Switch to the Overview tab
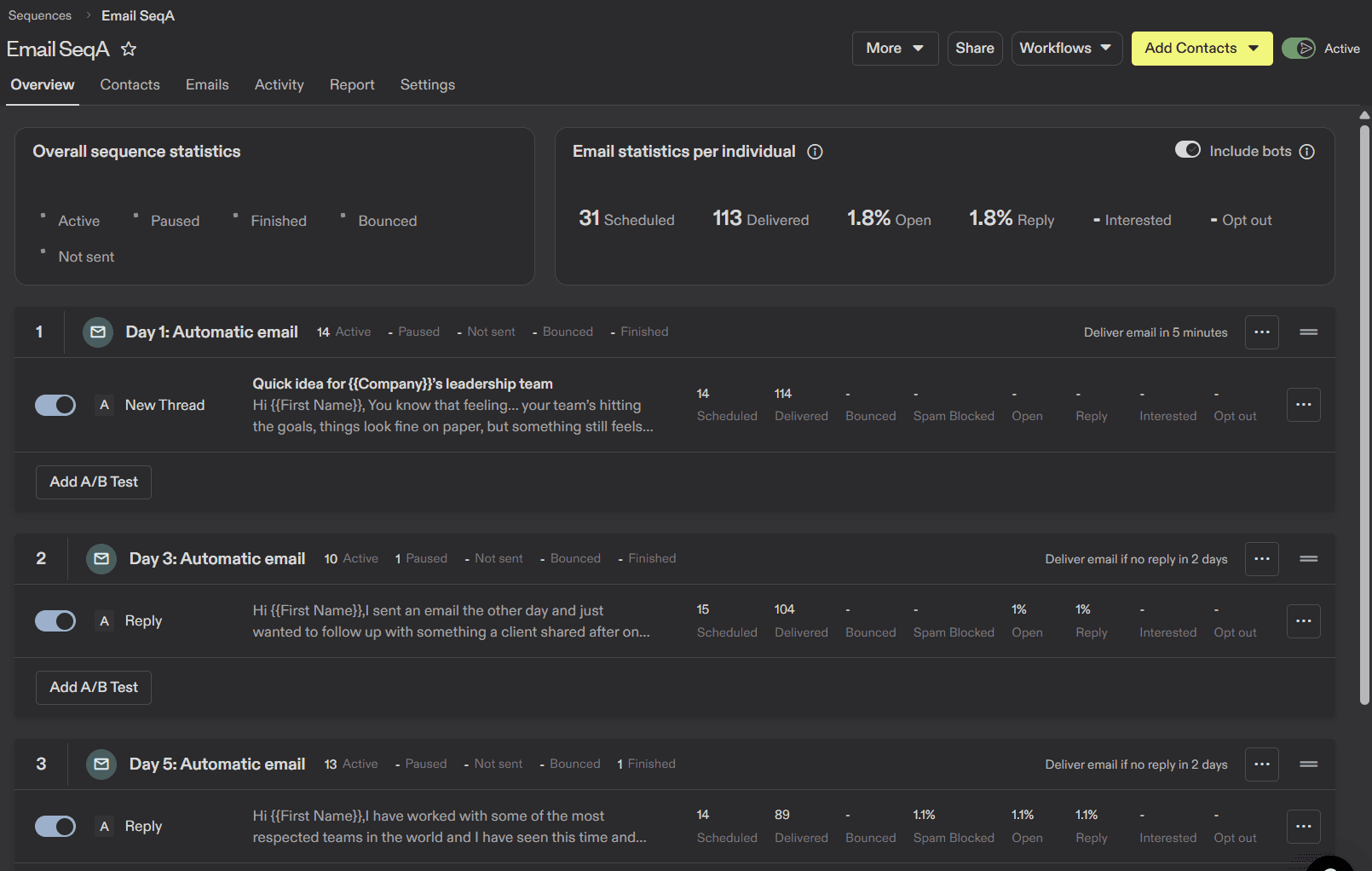The height and width of the screenshot is (871, 1372). click(x=43, y=85)
